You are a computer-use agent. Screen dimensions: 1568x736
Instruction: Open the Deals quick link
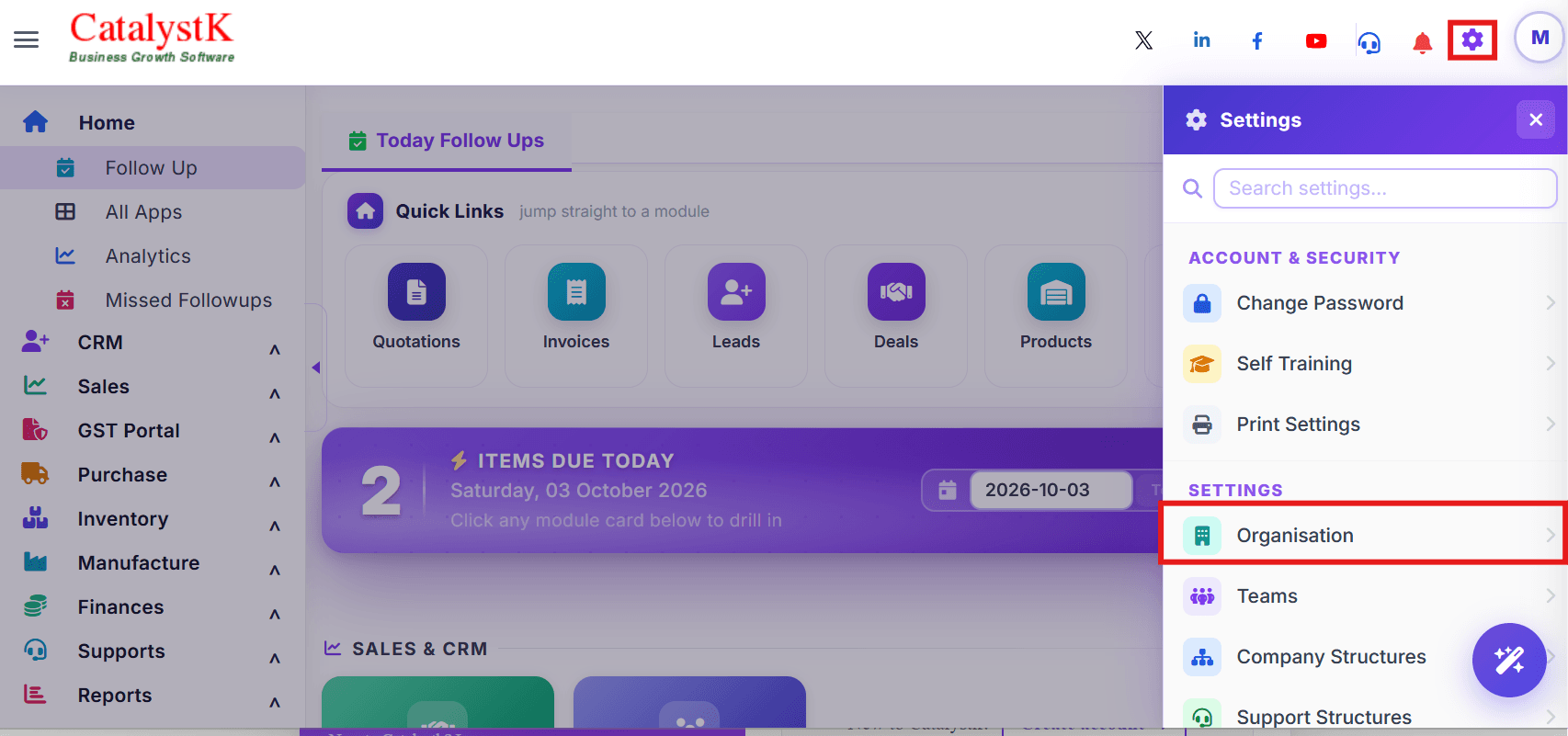[x=896, y=315]
